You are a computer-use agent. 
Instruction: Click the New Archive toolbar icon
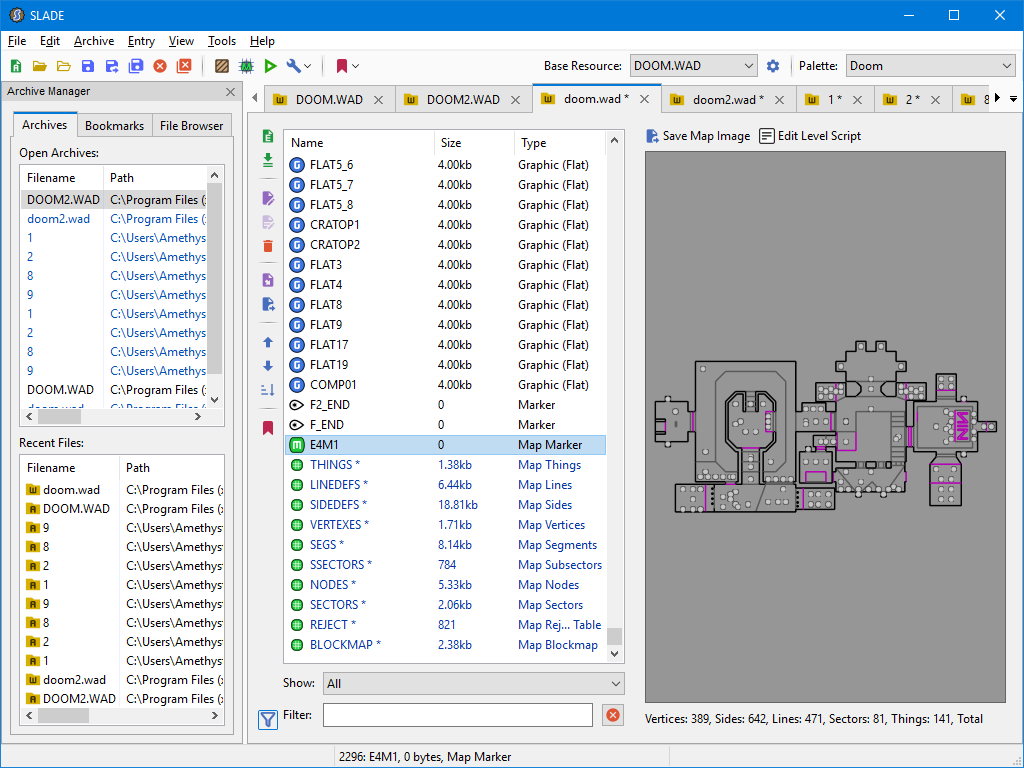[15, 66]
